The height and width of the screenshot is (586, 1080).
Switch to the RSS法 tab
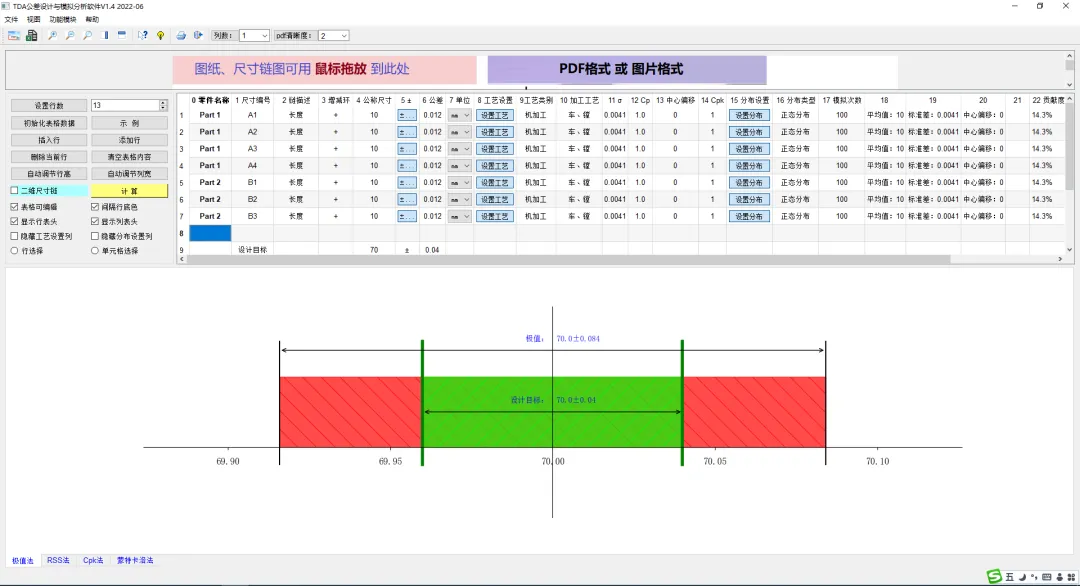pos(59,561)
